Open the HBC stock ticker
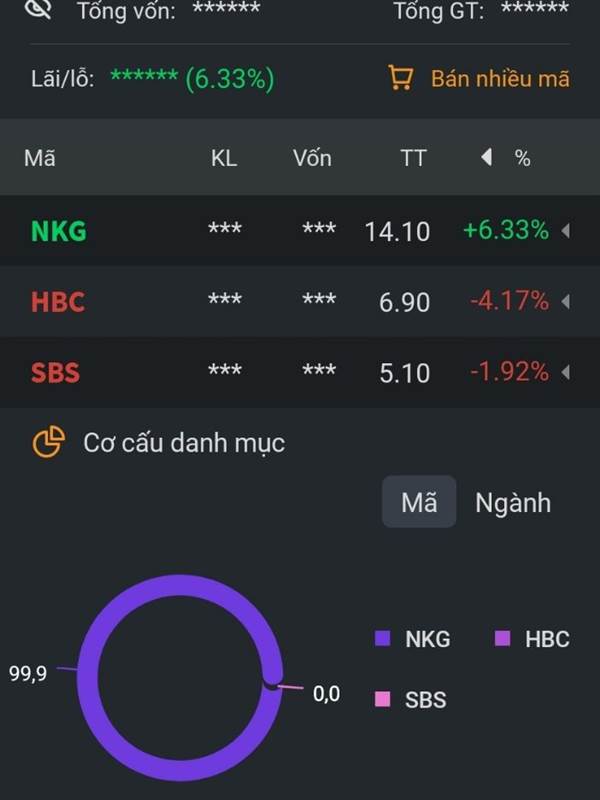The width and height of the screenshot is (600, 800). click(58, 302)
